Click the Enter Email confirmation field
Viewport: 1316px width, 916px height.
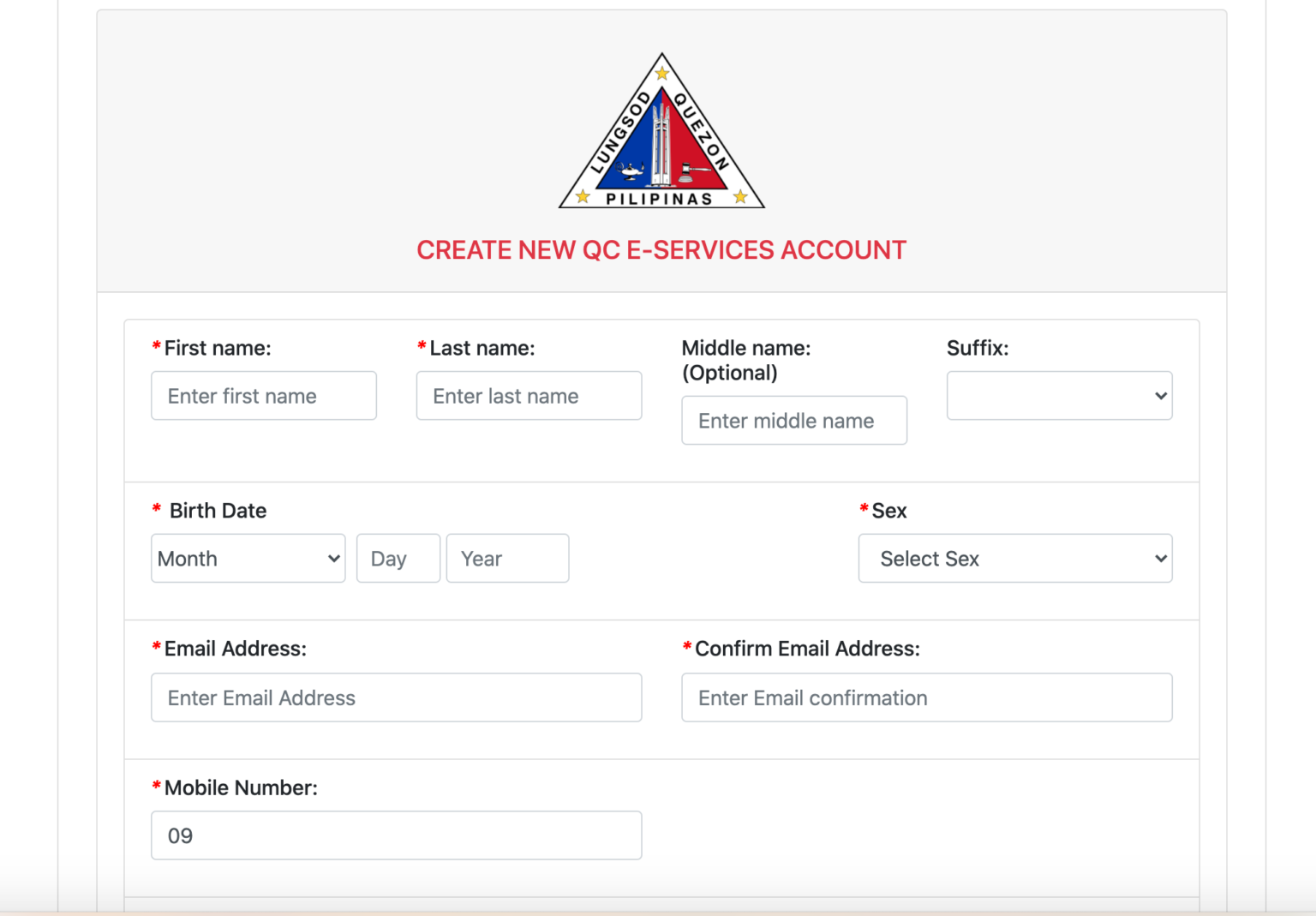click(x=926, y=697)
